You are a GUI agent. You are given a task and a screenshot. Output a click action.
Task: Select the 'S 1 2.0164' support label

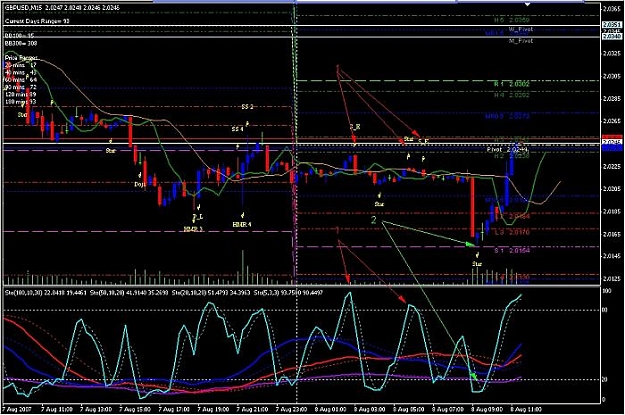512,250
